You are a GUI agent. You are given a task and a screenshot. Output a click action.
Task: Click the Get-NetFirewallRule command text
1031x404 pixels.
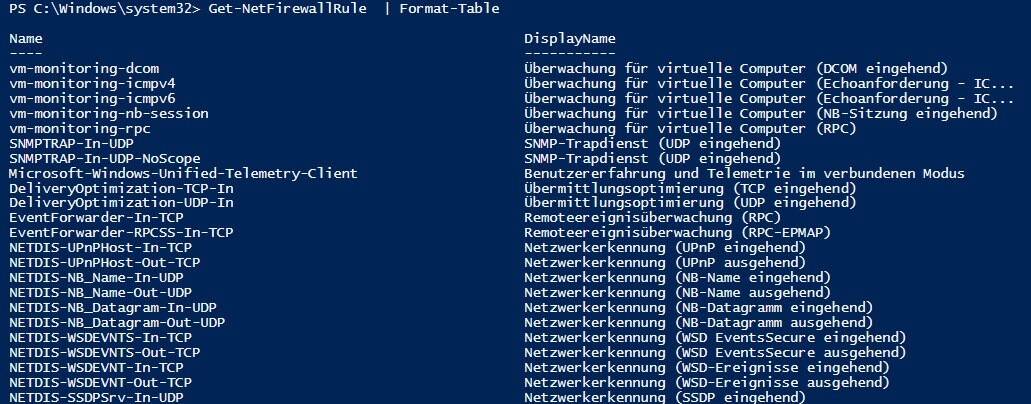point(291,9)
